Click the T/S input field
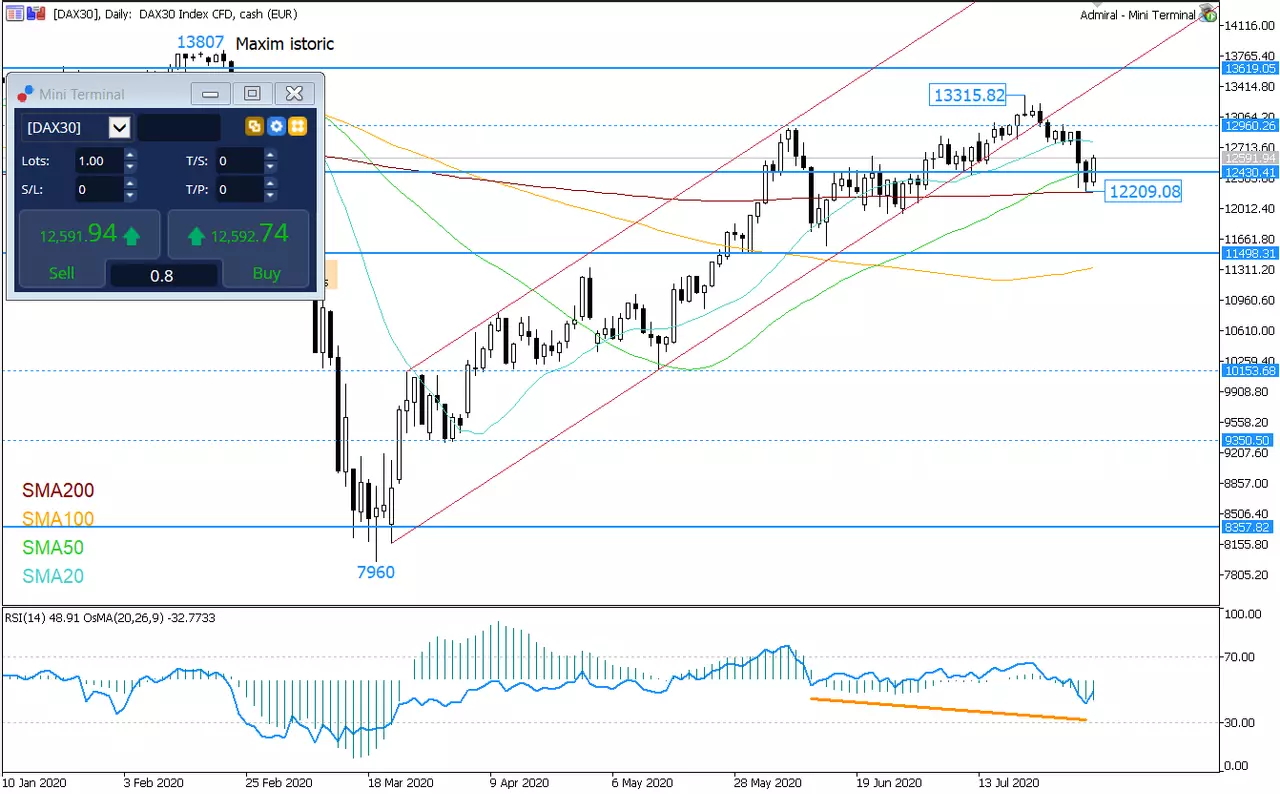The image size is (1280, 794). click(238, 161)
